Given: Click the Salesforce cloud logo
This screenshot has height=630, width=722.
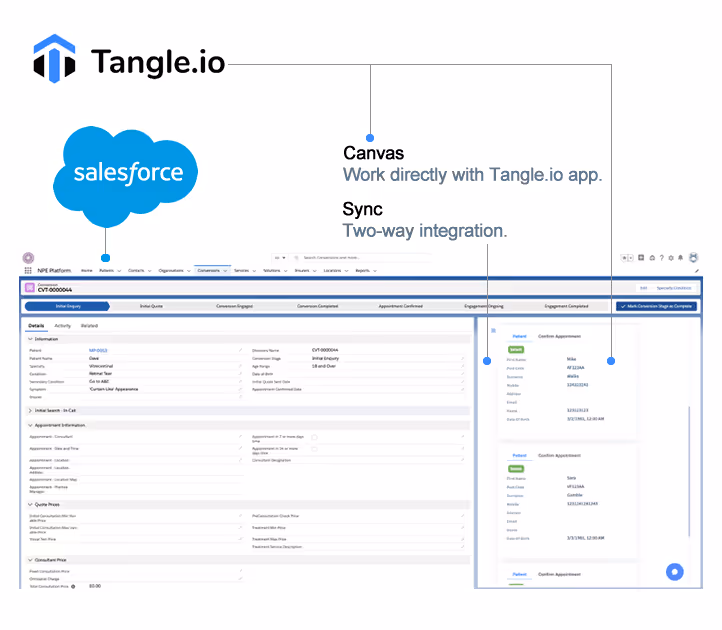Looking at the screenshot, I should pyautogui.click(x=125, y=176).
